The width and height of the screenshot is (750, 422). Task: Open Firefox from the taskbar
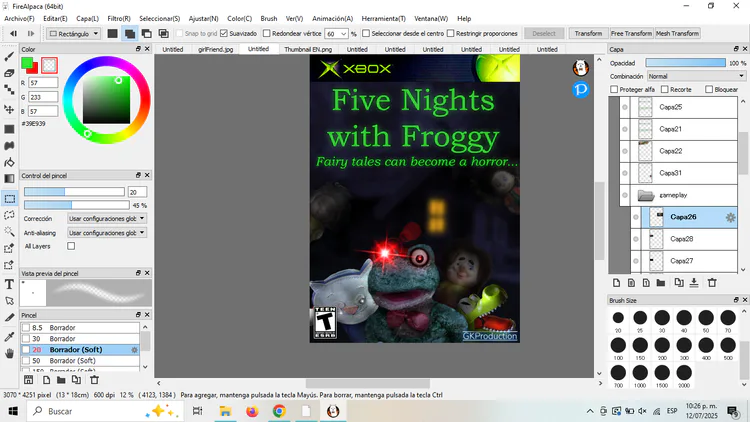click(x=252, y=411)
